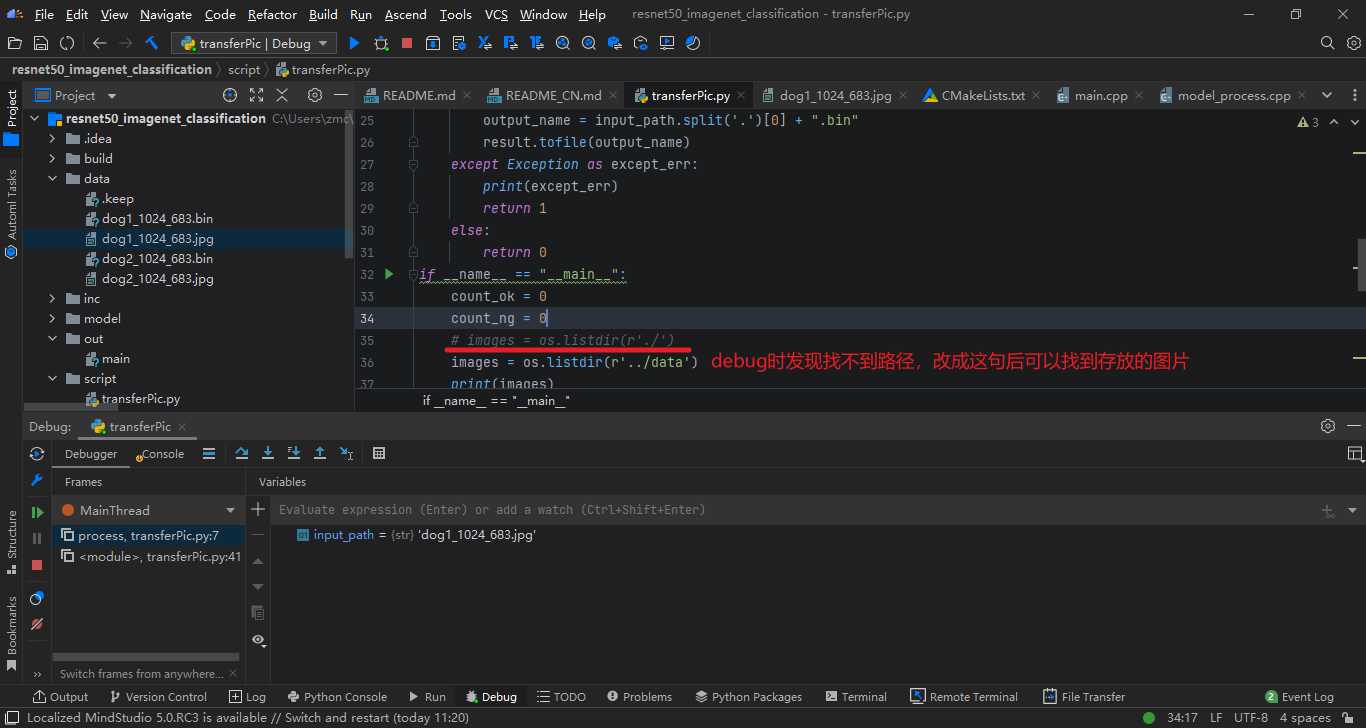Toggle the Automl Tasks side tab
Viewport: 1366px width, 728px height.
12,212
